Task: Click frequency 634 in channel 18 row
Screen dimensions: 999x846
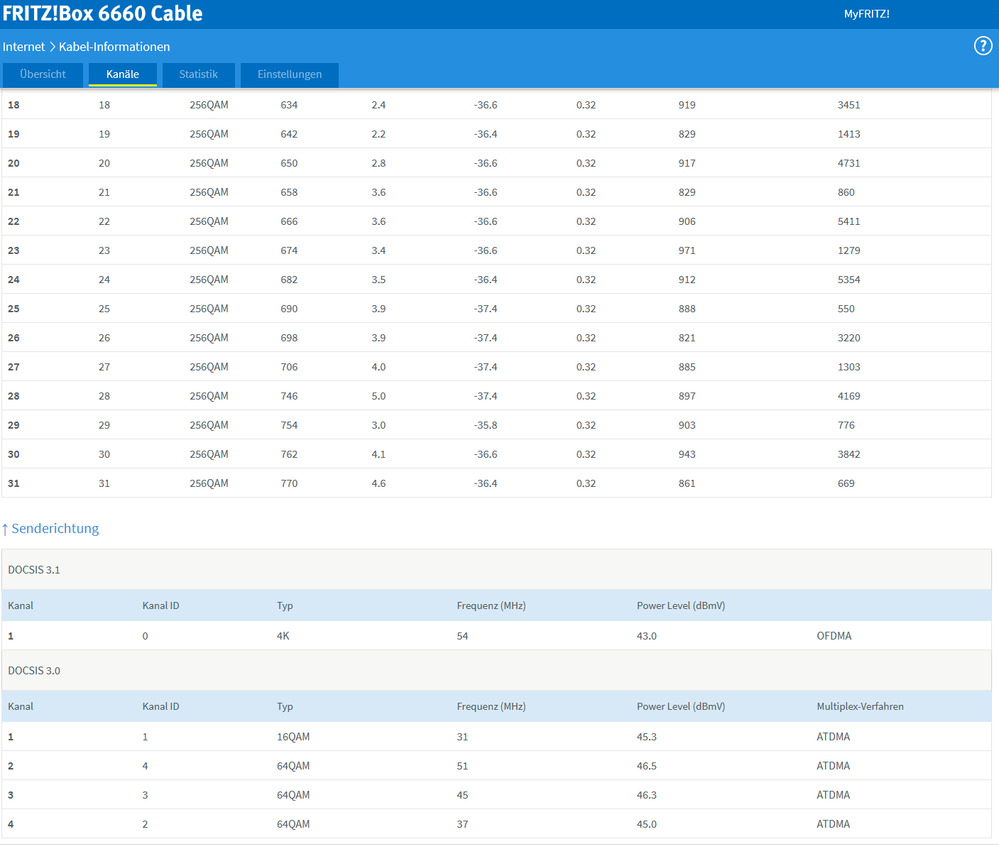Action: pos(289,105)
